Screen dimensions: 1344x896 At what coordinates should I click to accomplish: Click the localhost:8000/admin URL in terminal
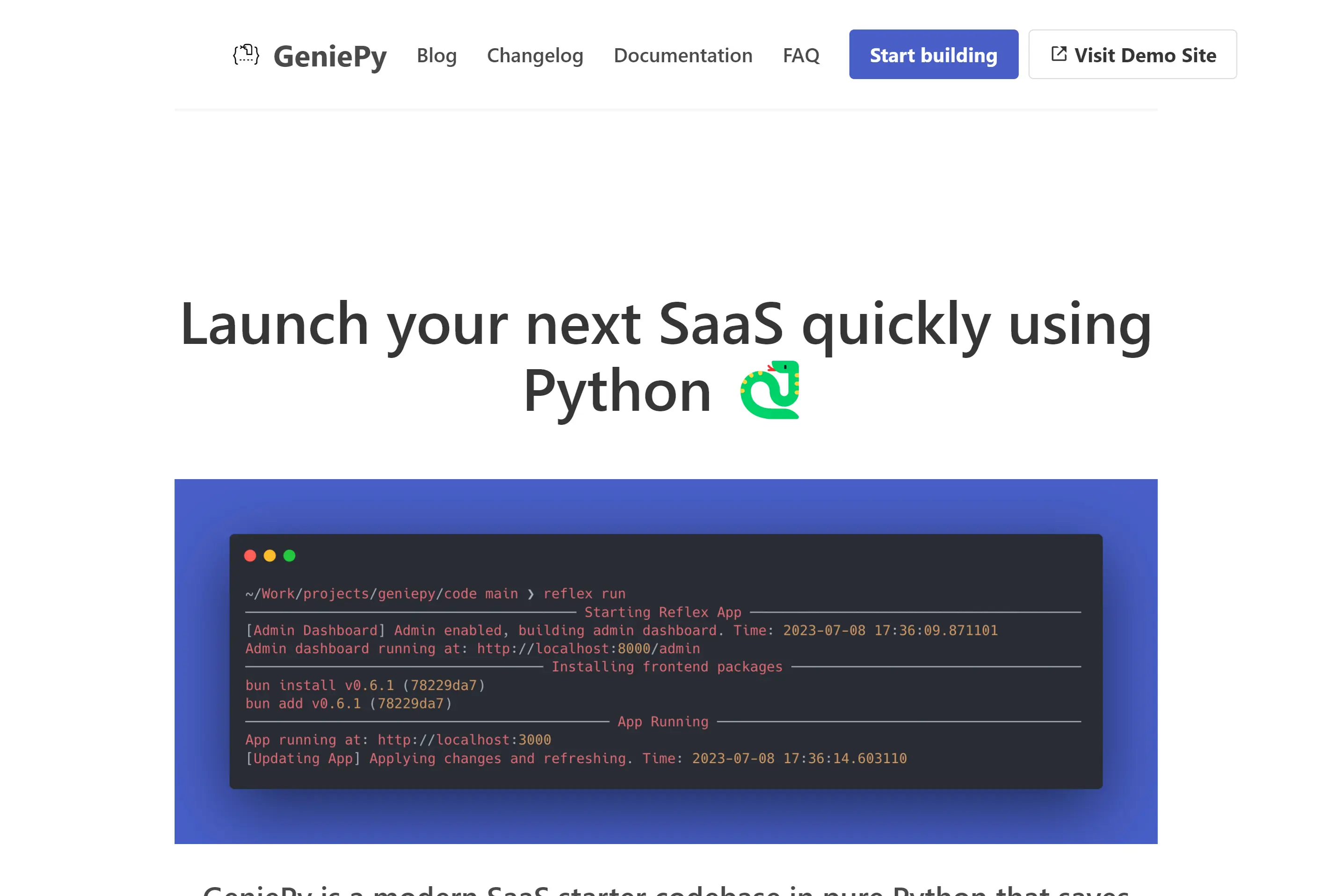pos(588,648)
